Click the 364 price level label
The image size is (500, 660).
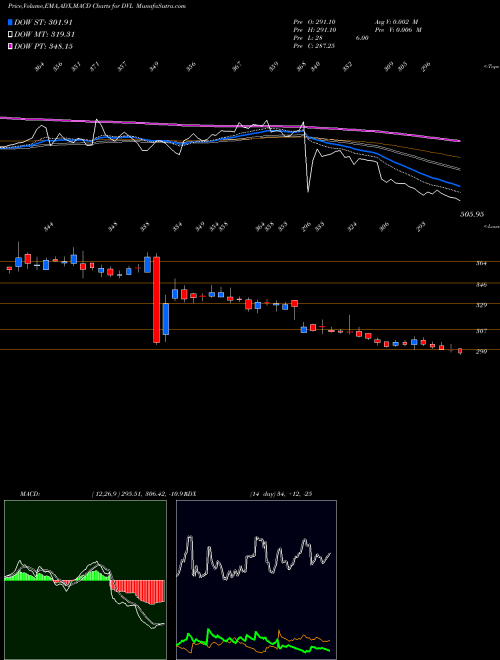(481, 263)
